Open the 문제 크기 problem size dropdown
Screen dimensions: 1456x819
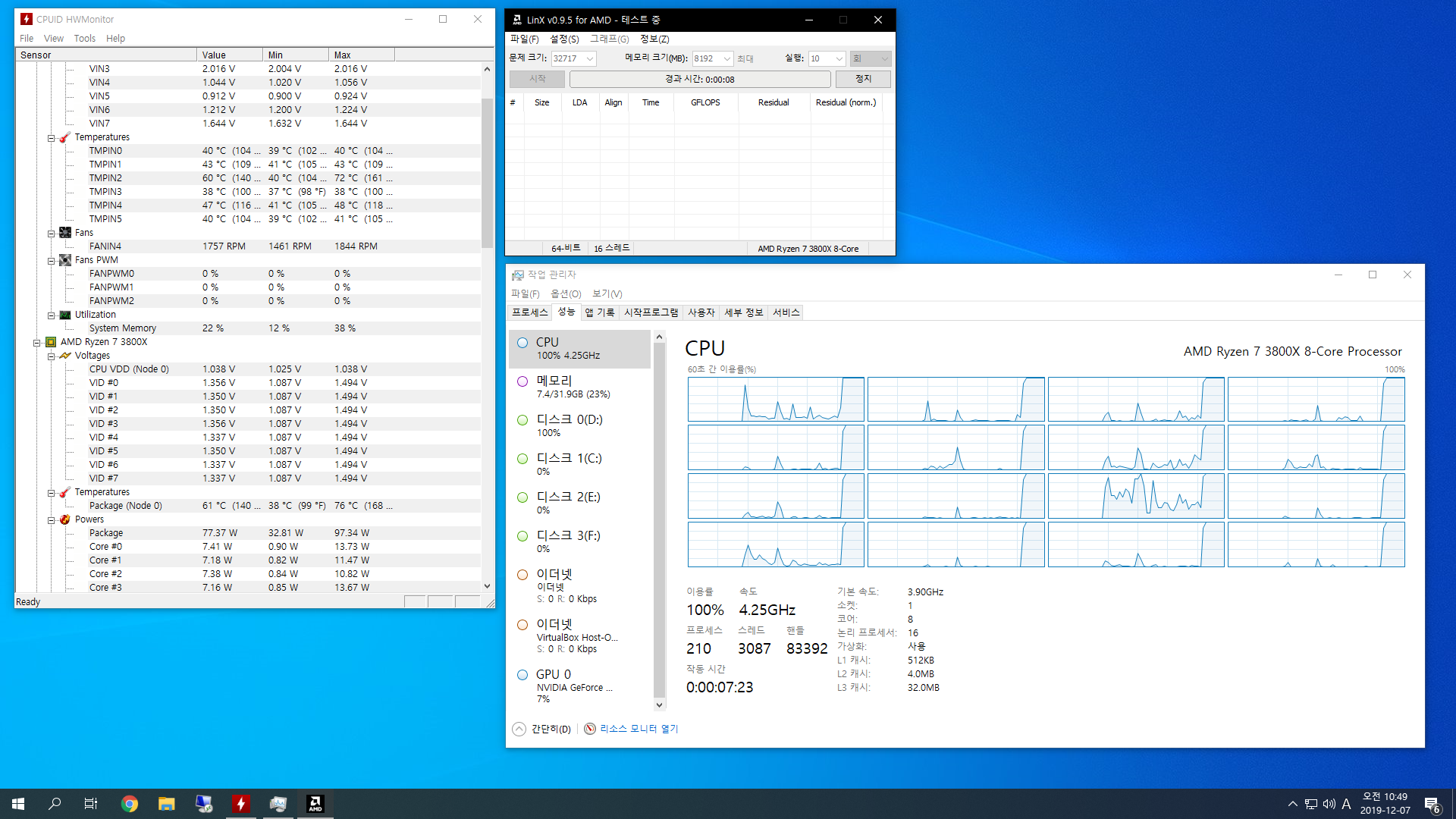point(590,59)
